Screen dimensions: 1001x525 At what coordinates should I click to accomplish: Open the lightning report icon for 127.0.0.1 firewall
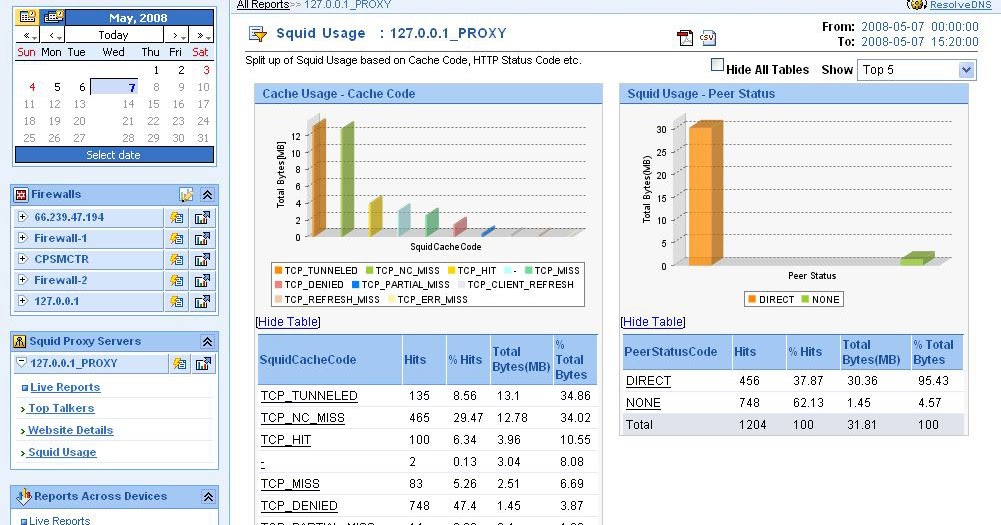(x=177, y=302)
